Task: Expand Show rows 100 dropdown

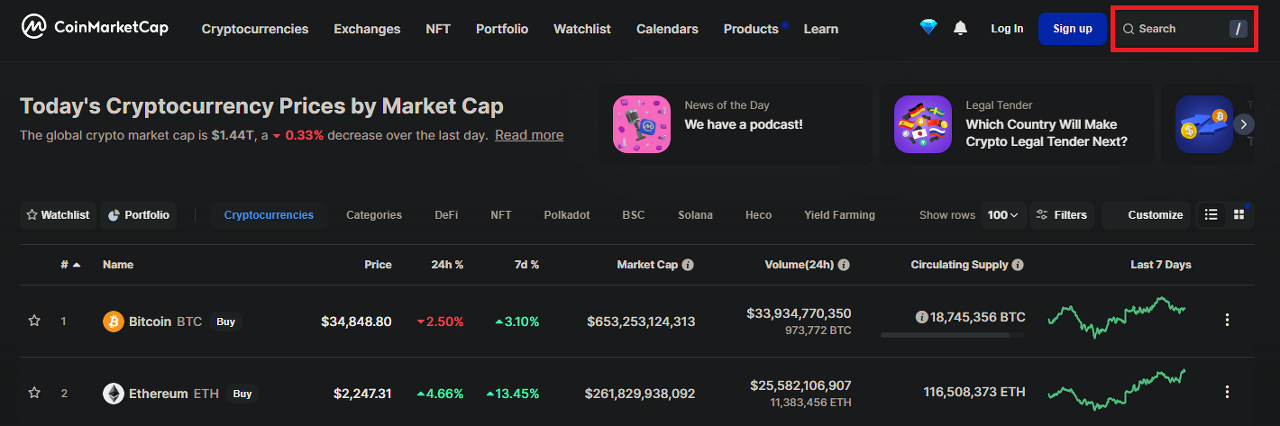Action: click(1003, 215)
